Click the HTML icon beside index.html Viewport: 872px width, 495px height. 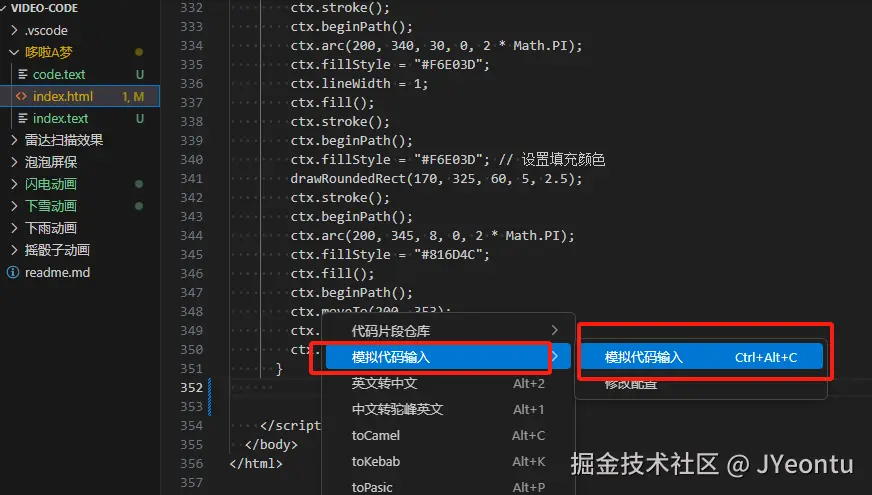pos(21,96)
